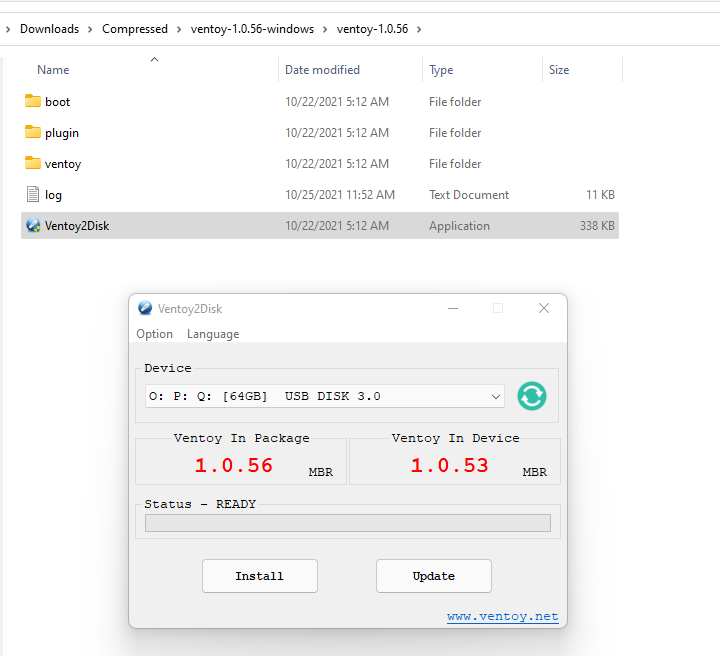Minimize the Ventoy2Disk window
This screenshot has width=720, height=656.
[x=453, y=308]
